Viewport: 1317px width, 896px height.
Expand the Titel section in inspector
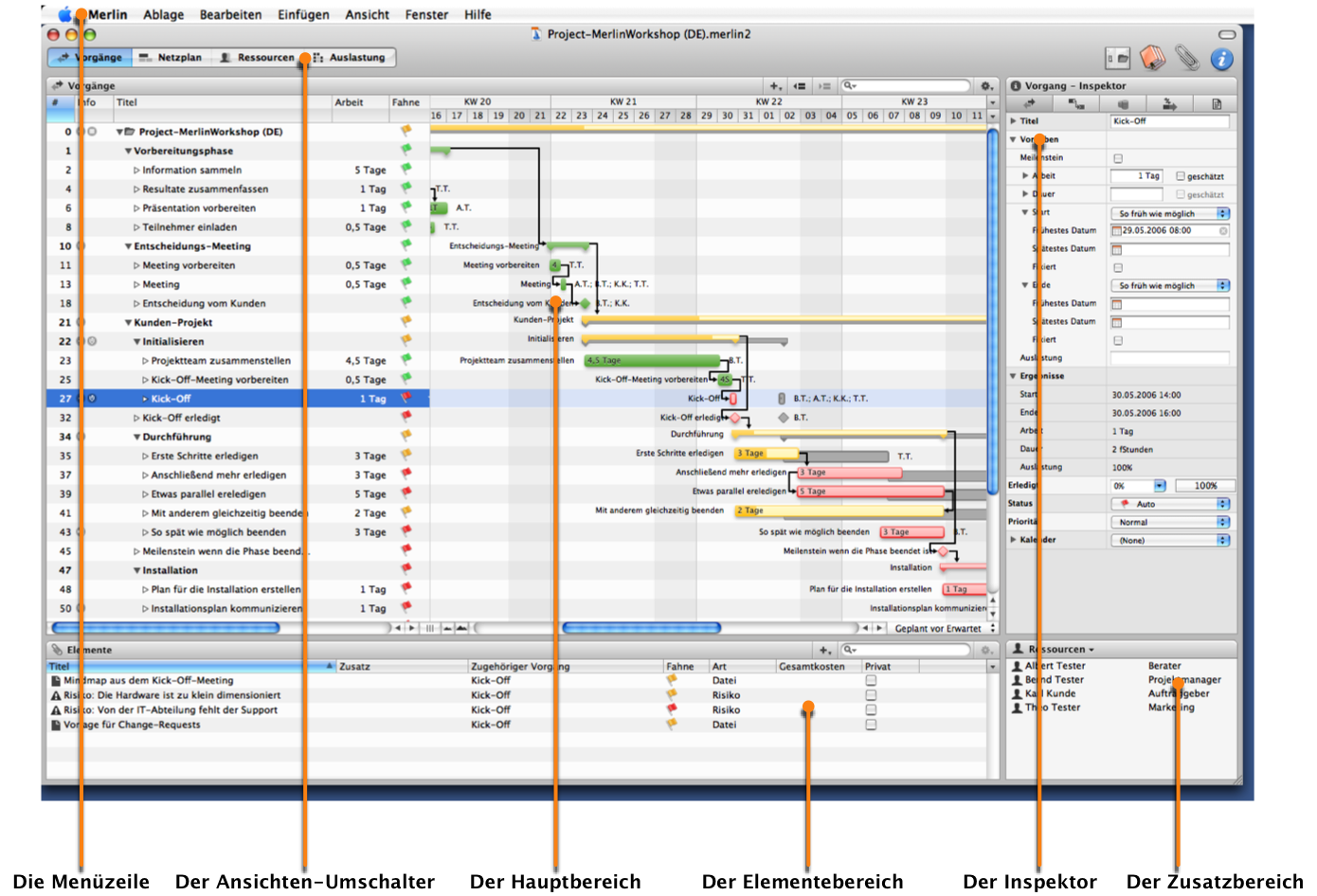1013,121
